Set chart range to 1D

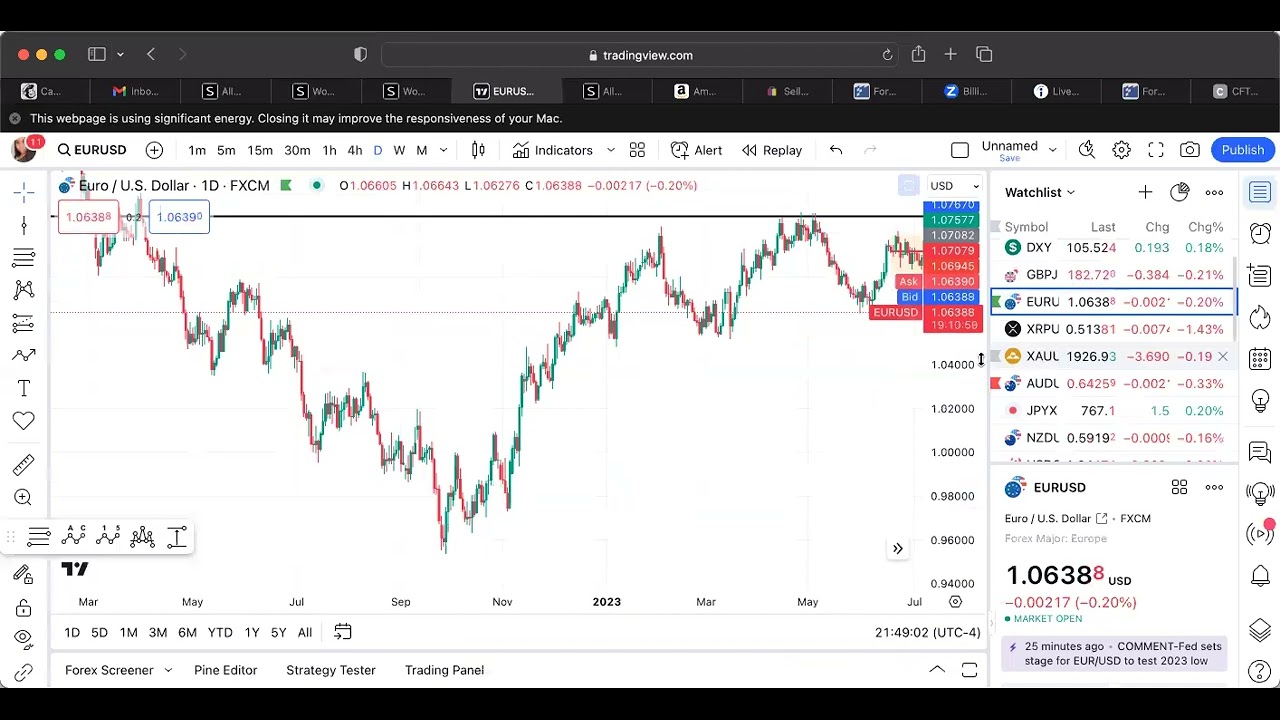(x=72, y=632)
